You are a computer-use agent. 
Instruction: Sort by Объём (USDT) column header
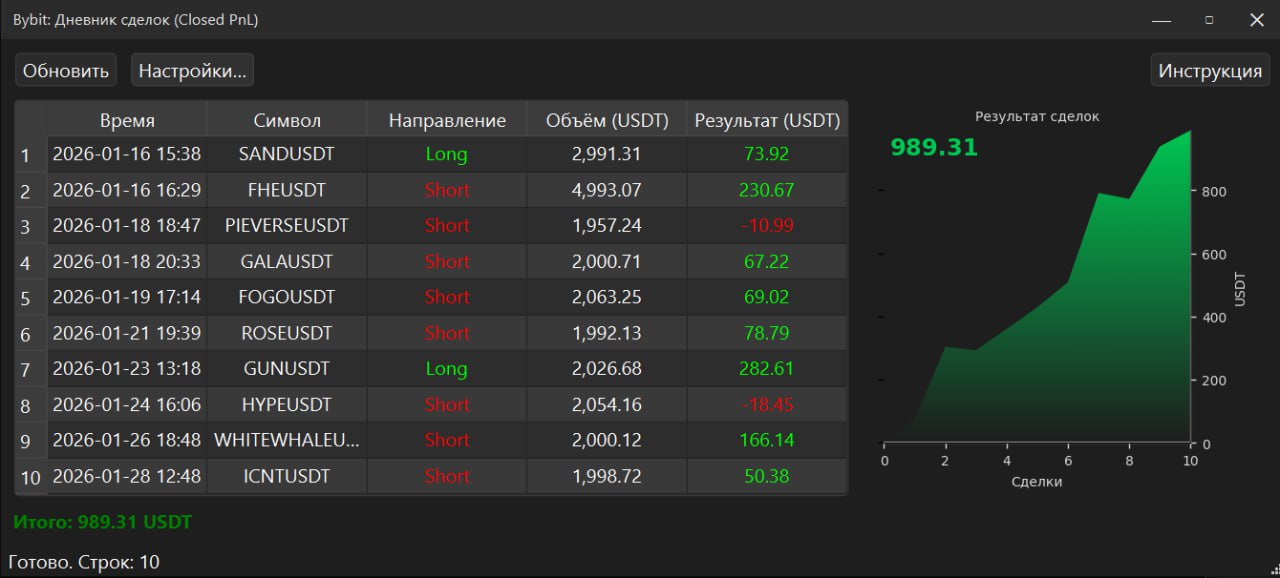pyautogui.click(x=606, y=121)
